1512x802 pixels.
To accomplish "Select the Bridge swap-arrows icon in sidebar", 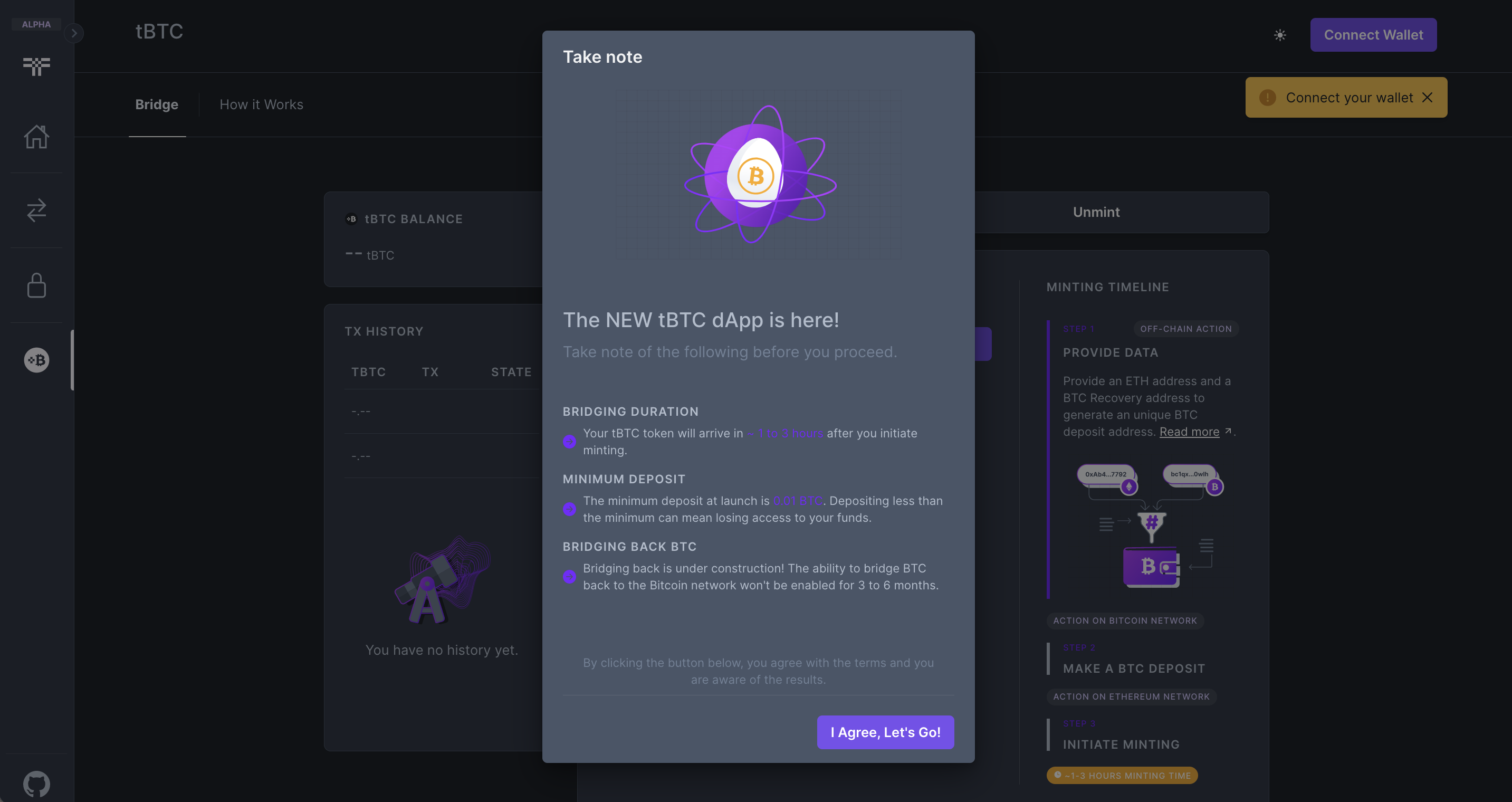I will coord(36,211).
